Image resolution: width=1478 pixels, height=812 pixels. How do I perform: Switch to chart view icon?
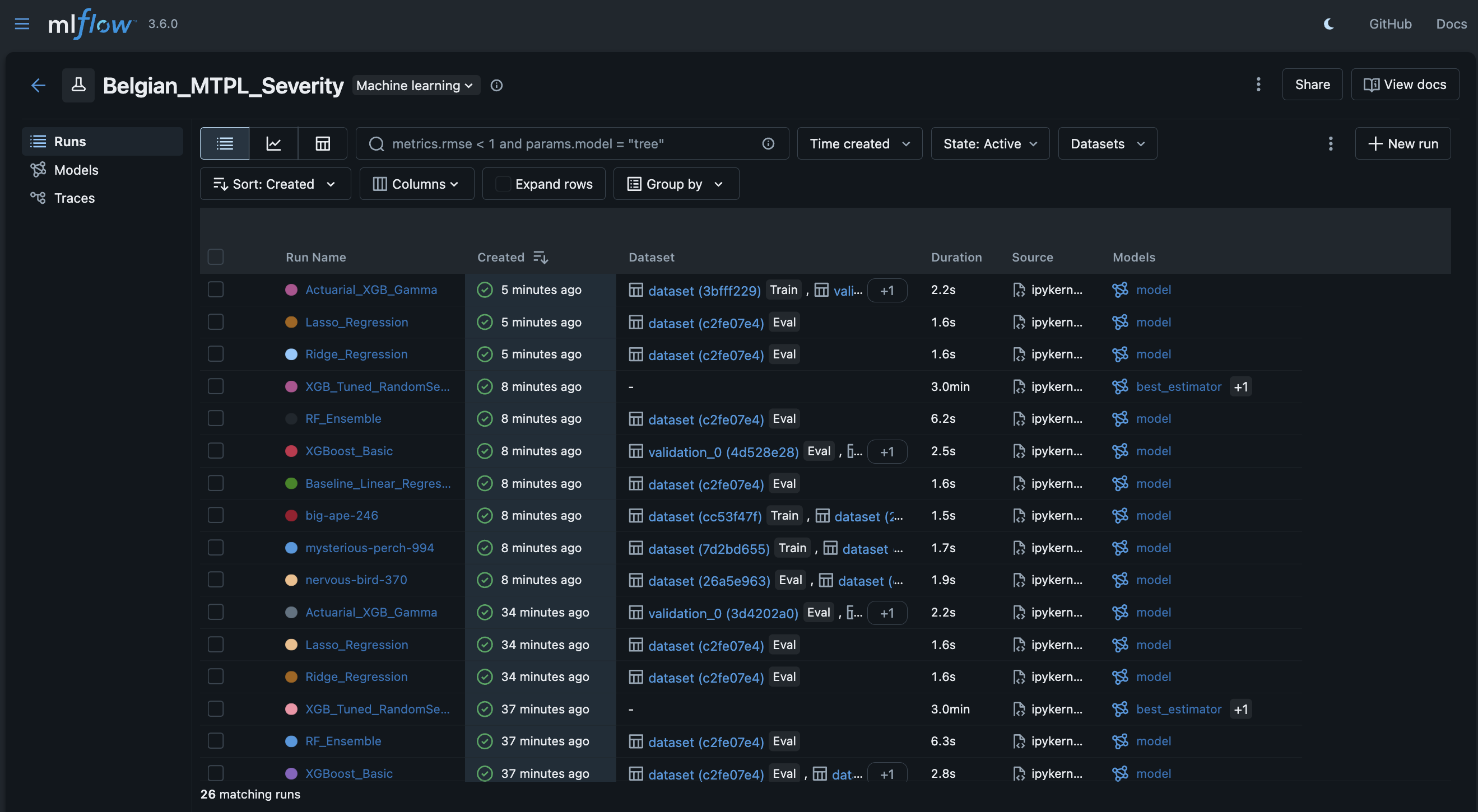[x=273, y=143]
